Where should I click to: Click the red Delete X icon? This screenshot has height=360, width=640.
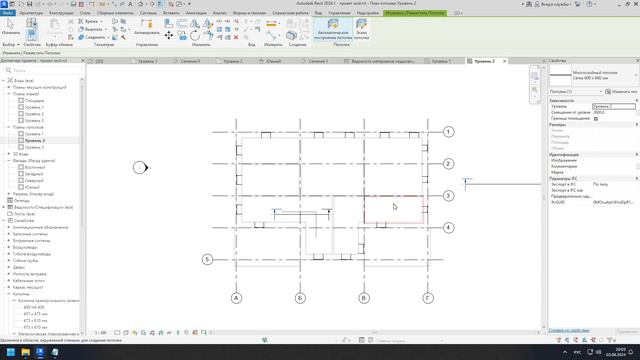(236, 37)
